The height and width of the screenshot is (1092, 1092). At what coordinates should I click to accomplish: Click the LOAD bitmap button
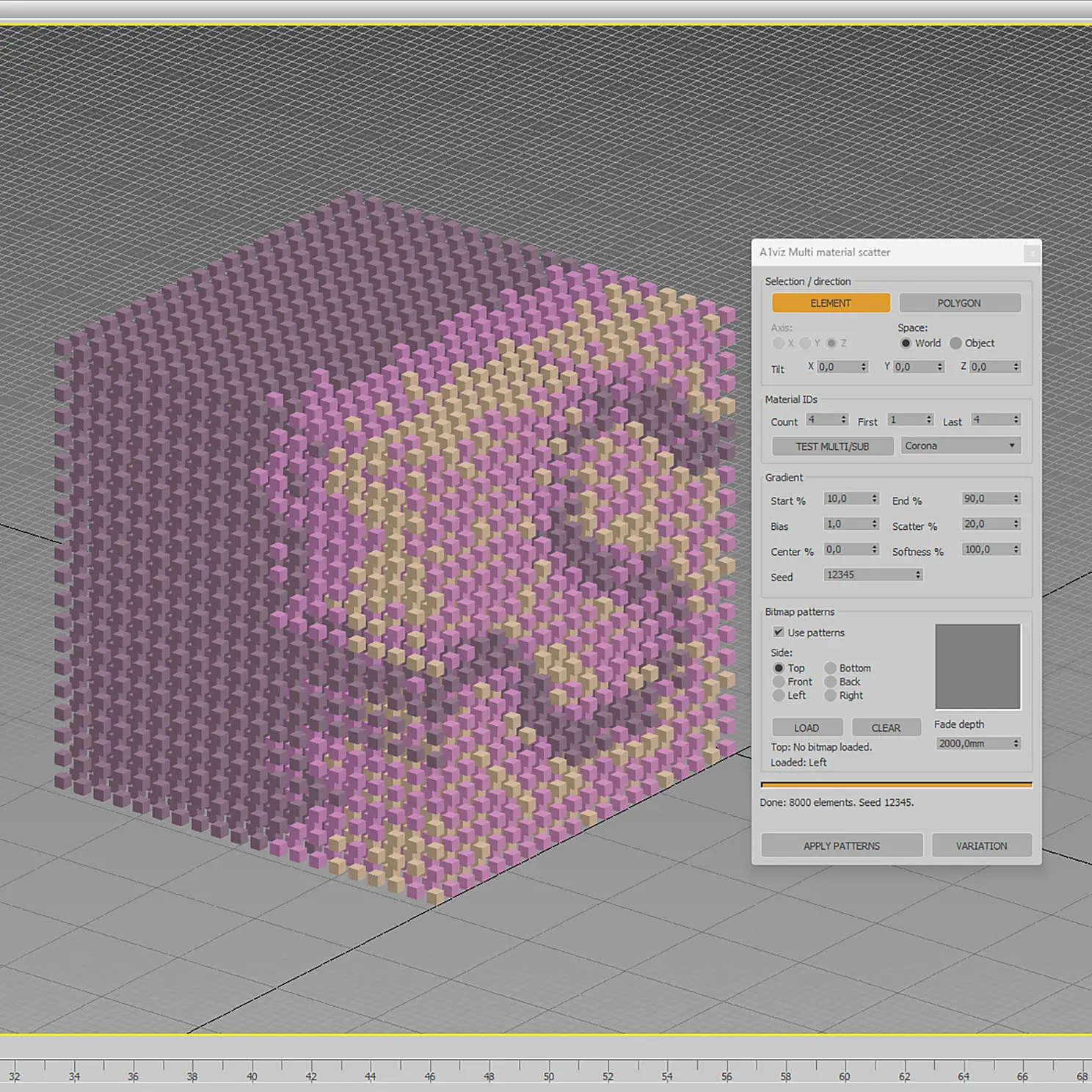pyautogui.click(x=807, y=728)
